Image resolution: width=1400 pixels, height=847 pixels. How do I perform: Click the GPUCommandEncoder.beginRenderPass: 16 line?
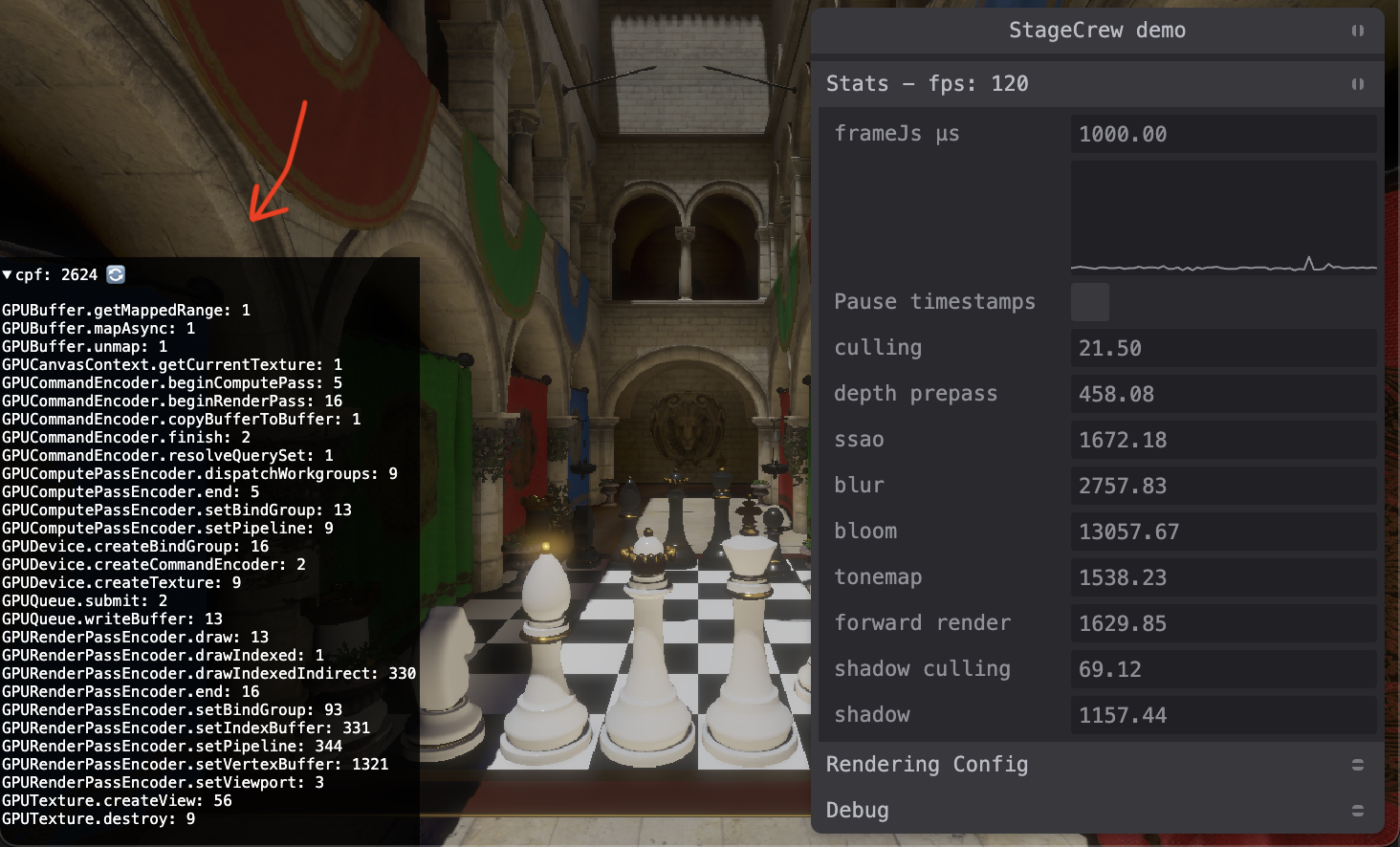(171, 401)
